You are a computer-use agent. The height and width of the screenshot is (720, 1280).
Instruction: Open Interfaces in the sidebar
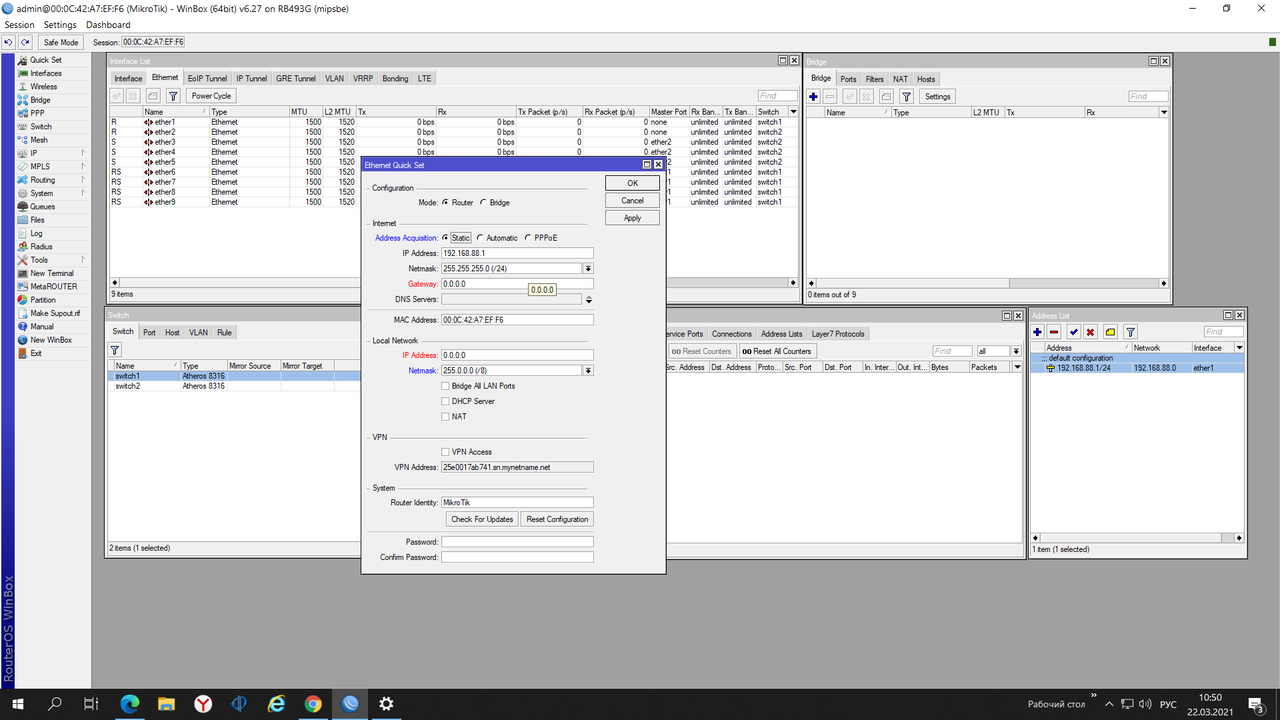point(45,73)
